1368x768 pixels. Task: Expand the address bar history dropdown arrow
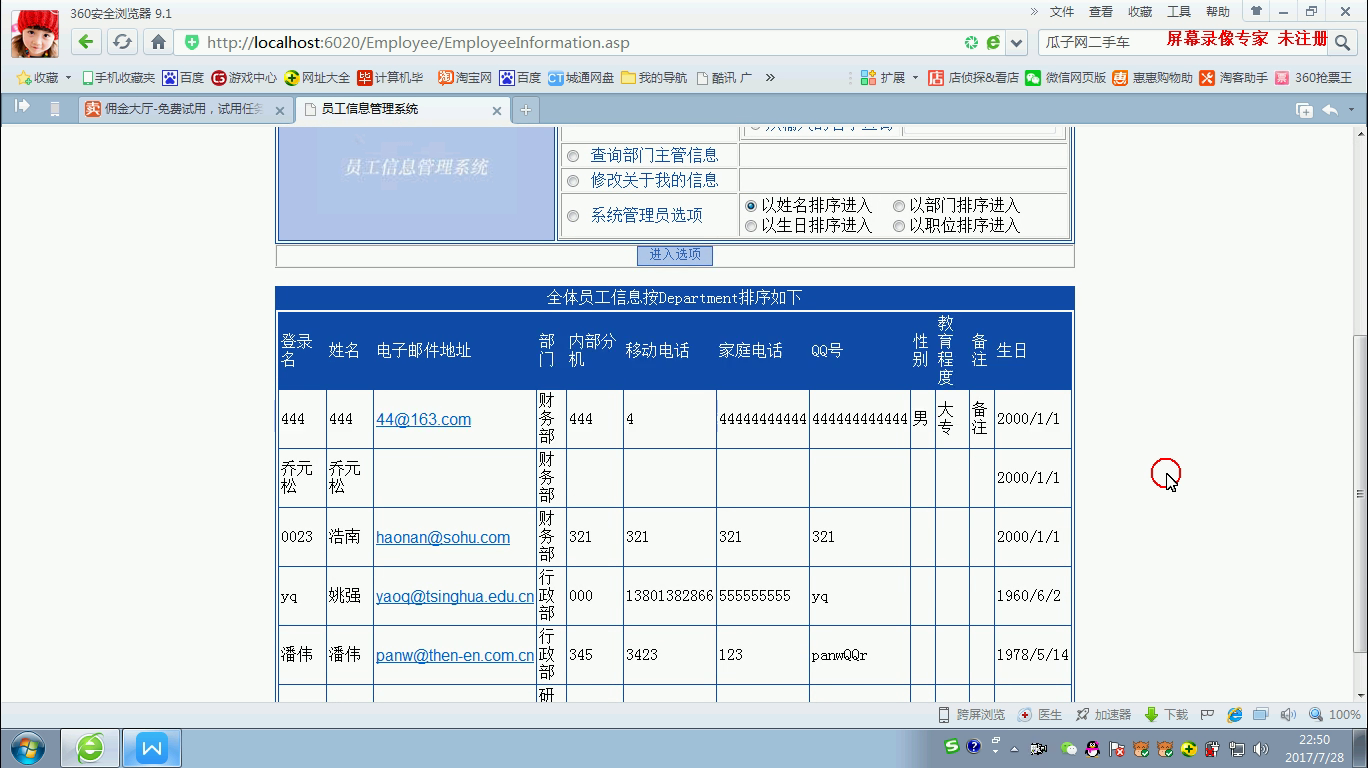(1017, 43)
